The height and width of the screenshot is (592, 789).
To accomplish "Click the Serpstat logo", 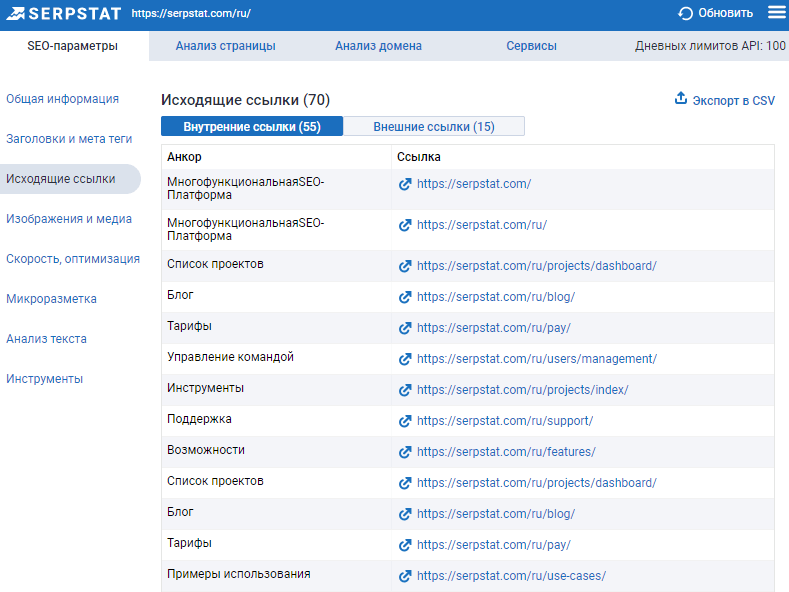I will [x=63, y=14].
